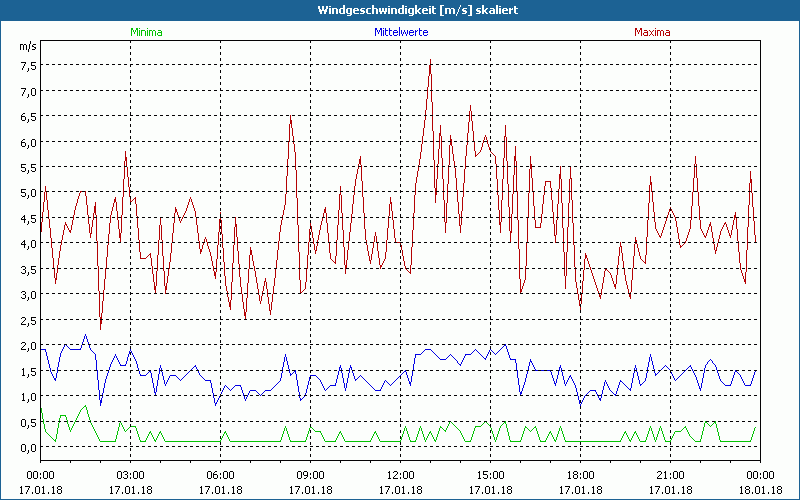Select the 7,5 y-axis value

pyautogui.click(x=29, y=66)
